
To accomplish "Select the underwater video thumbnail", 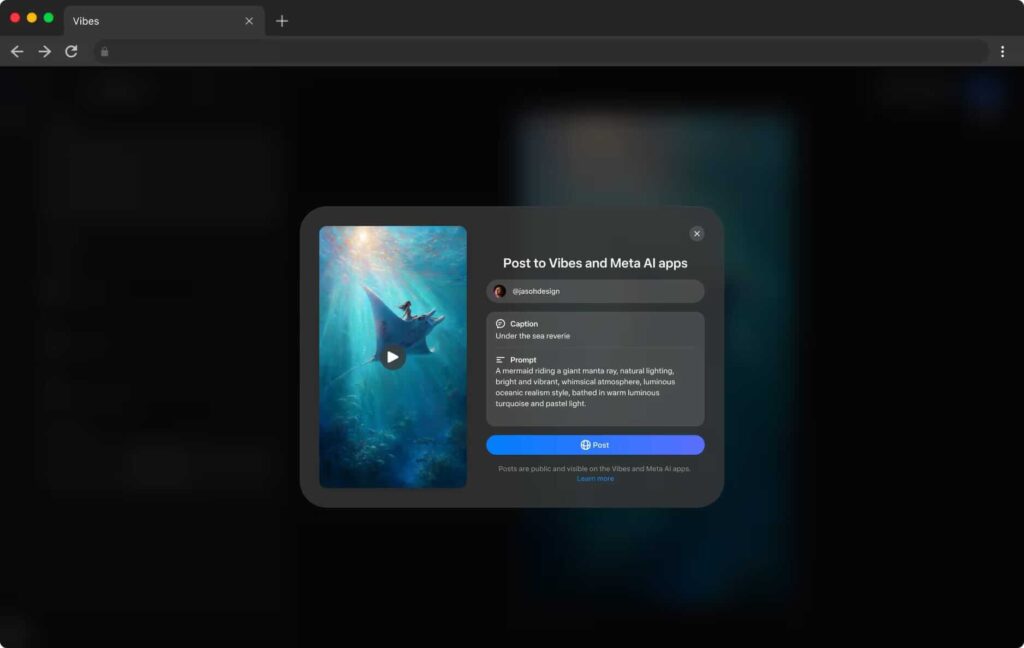I will pos(392,356).
